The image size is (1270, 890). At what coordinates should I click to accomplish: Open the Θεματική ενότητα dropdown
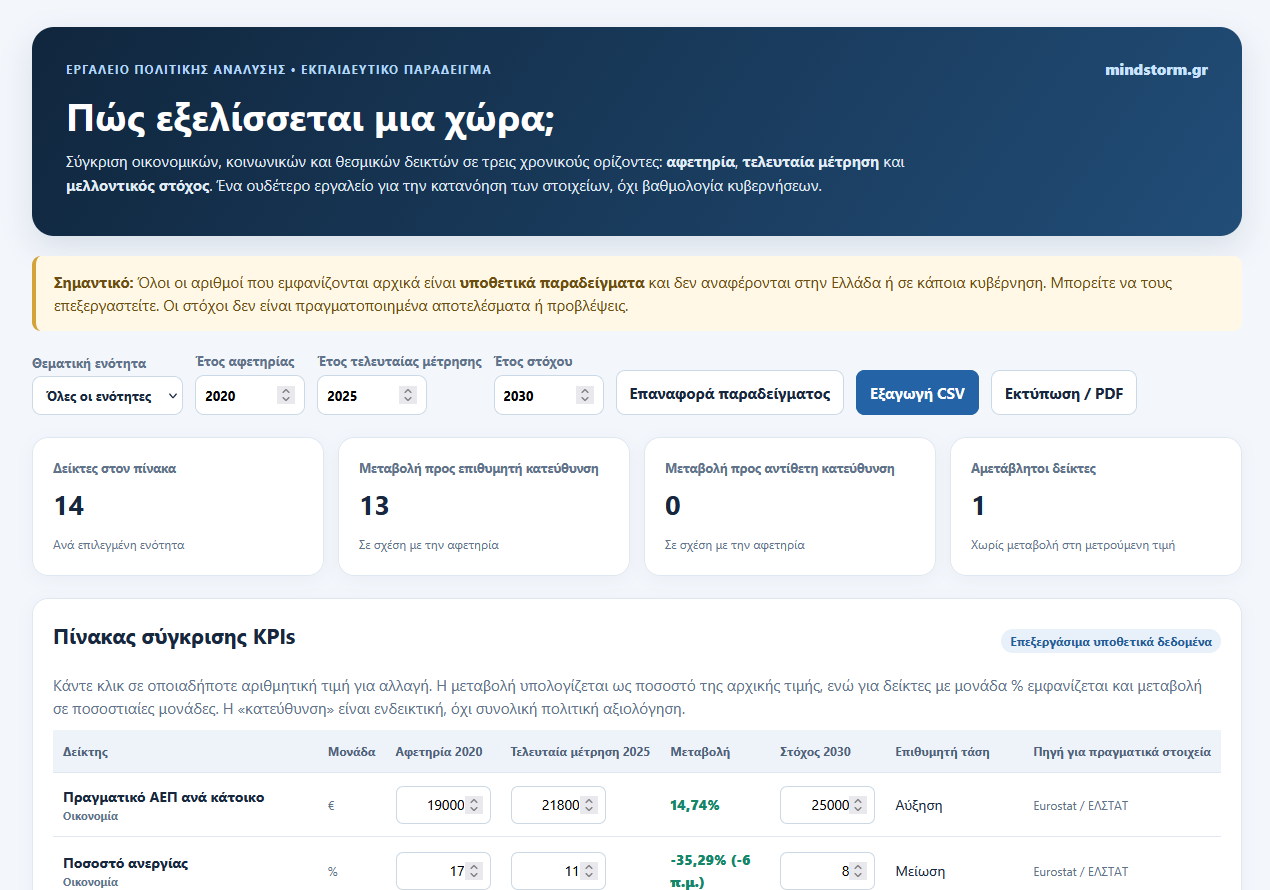108,395
